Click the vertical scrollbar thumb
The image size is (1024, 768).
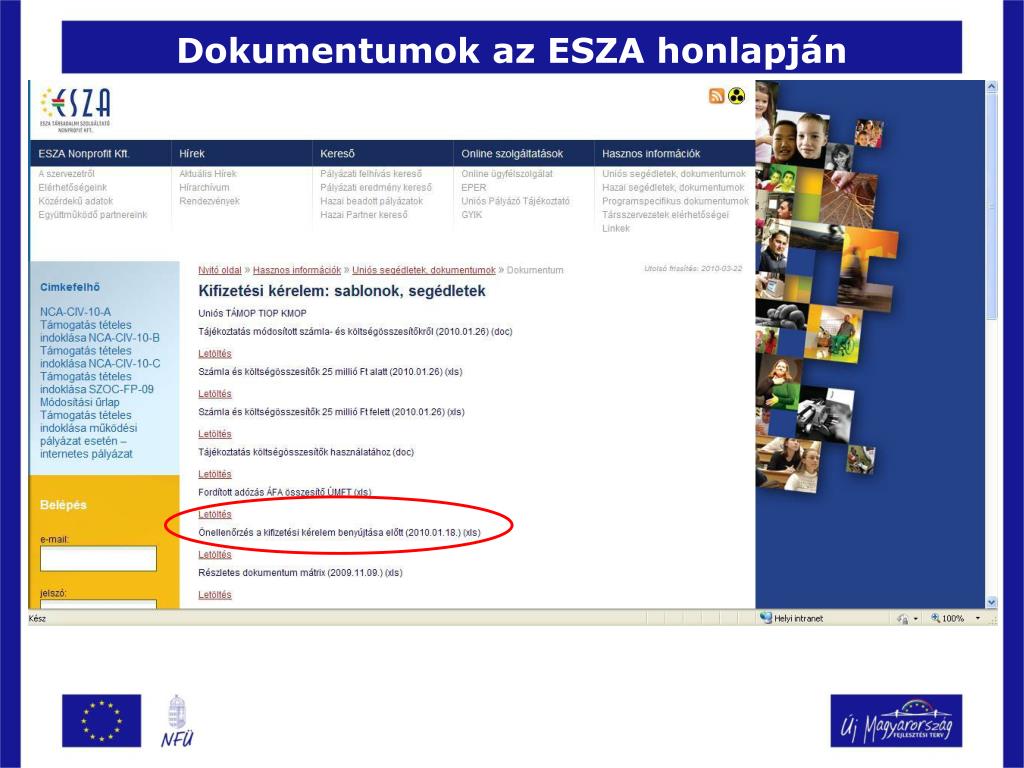point(991,206)
